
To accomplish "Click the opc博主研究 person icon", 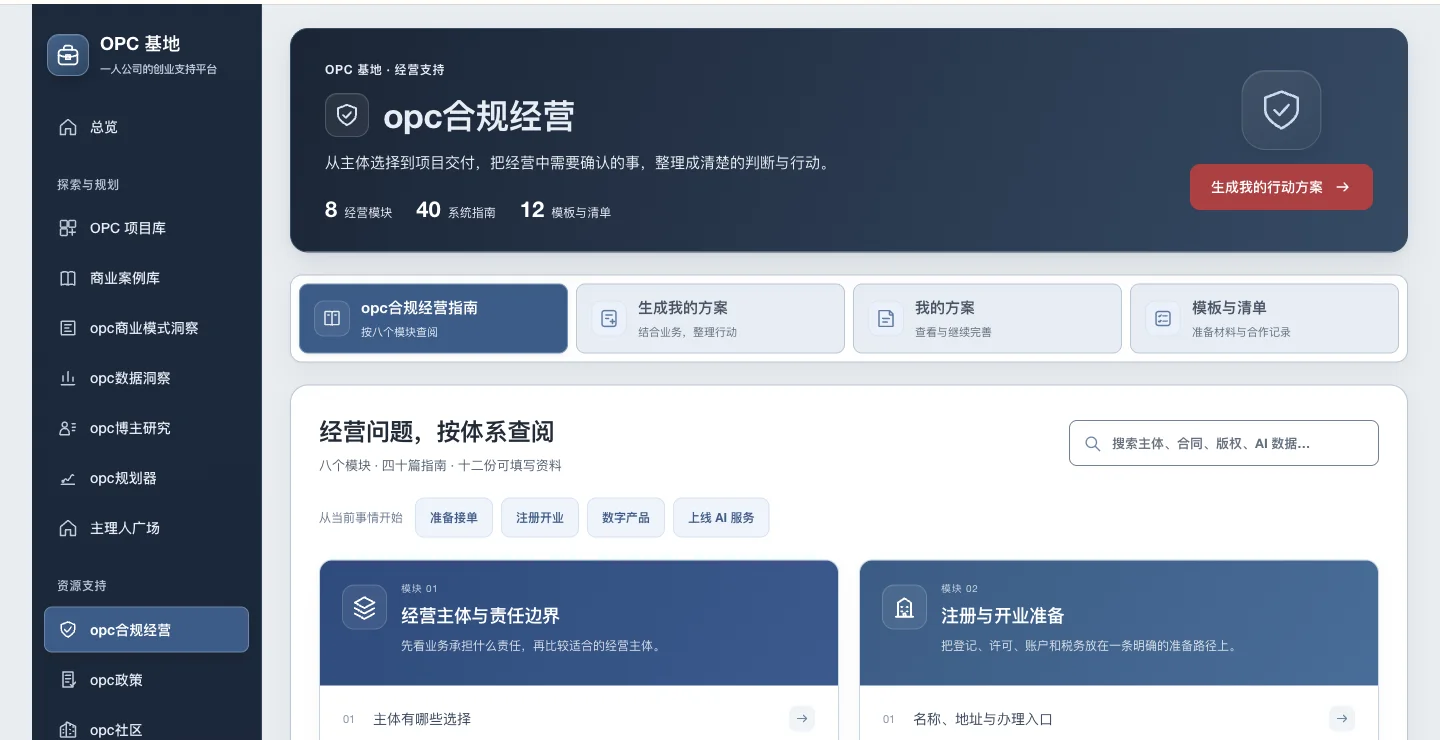I will coord(68,428).
